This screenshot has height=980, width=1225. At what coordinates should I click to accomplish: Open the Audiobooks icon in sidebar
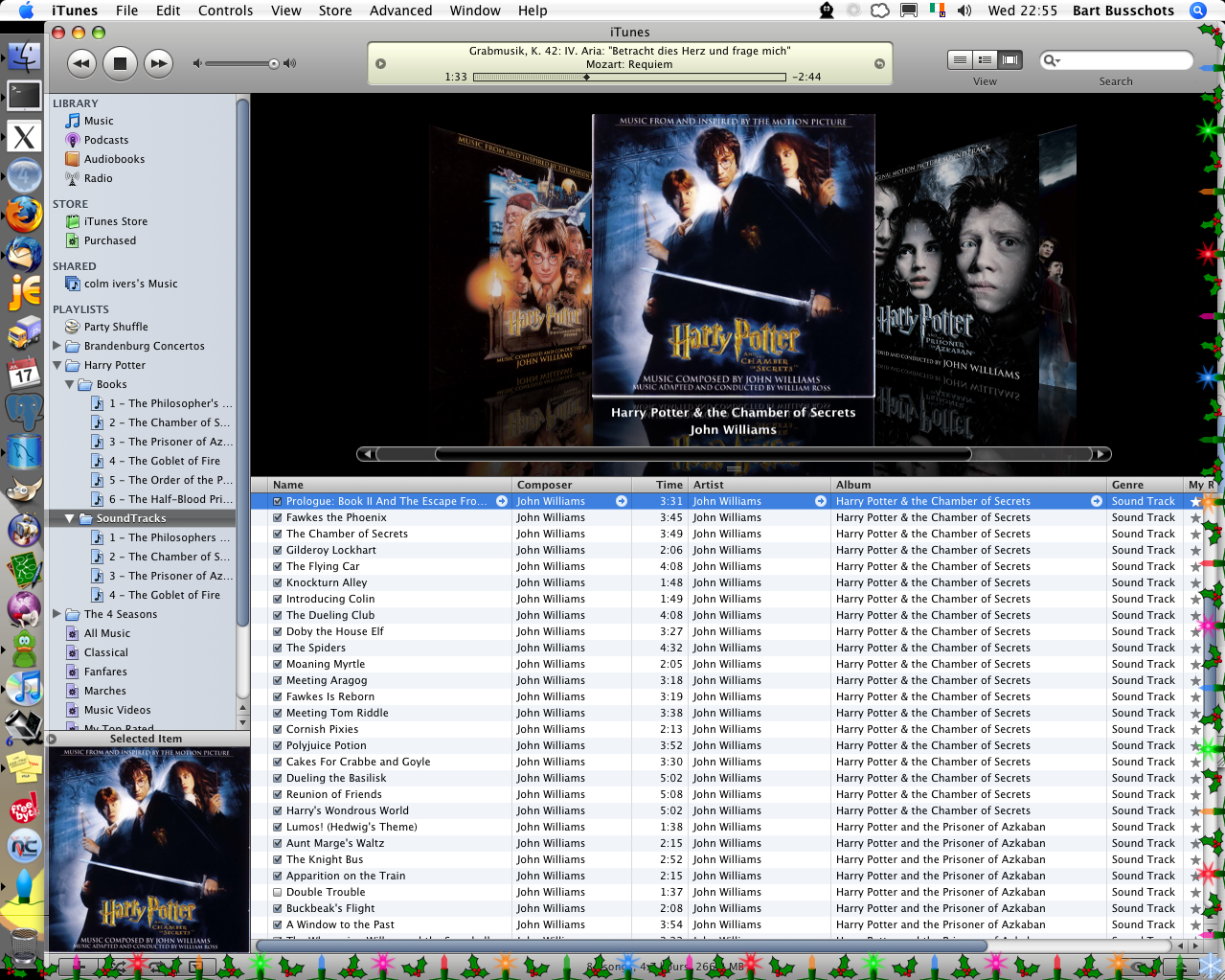72,159
